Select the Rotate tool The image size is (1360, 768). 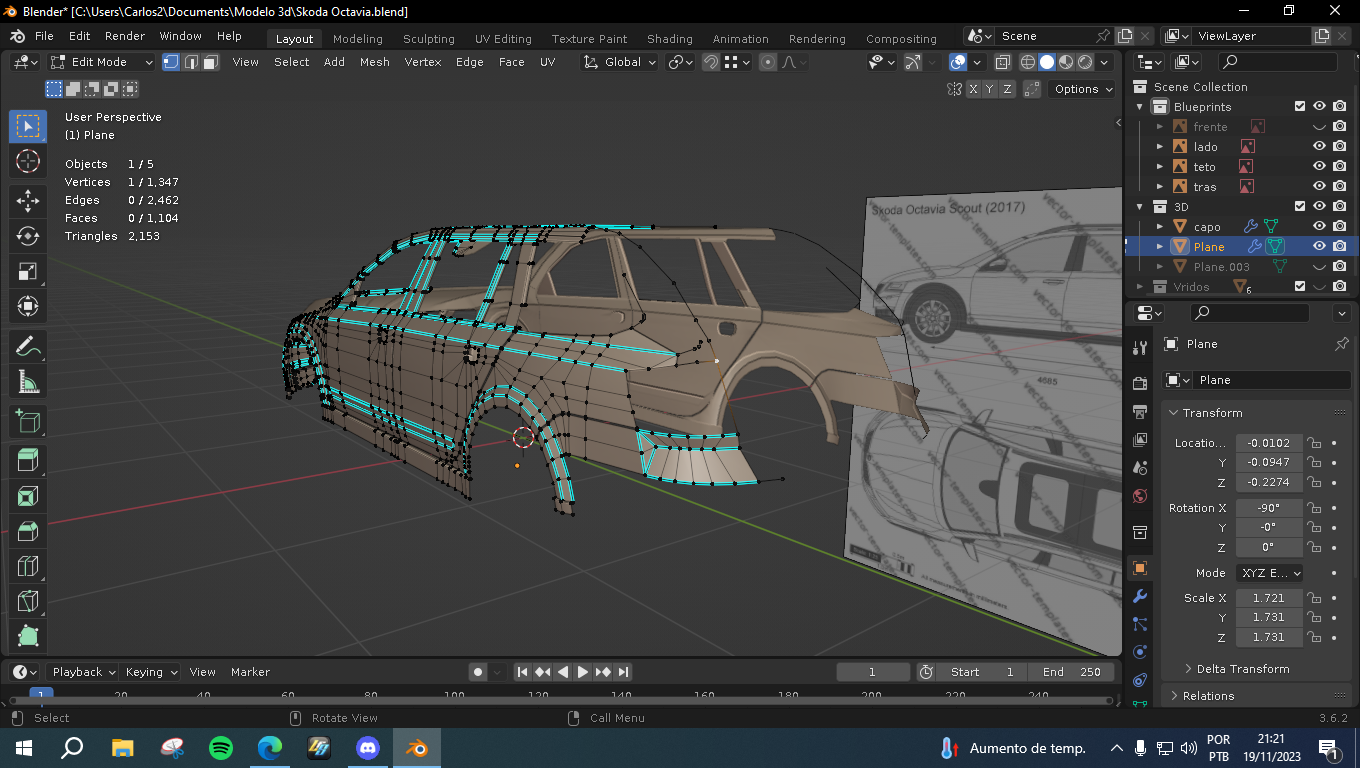(x=28, y=236)
